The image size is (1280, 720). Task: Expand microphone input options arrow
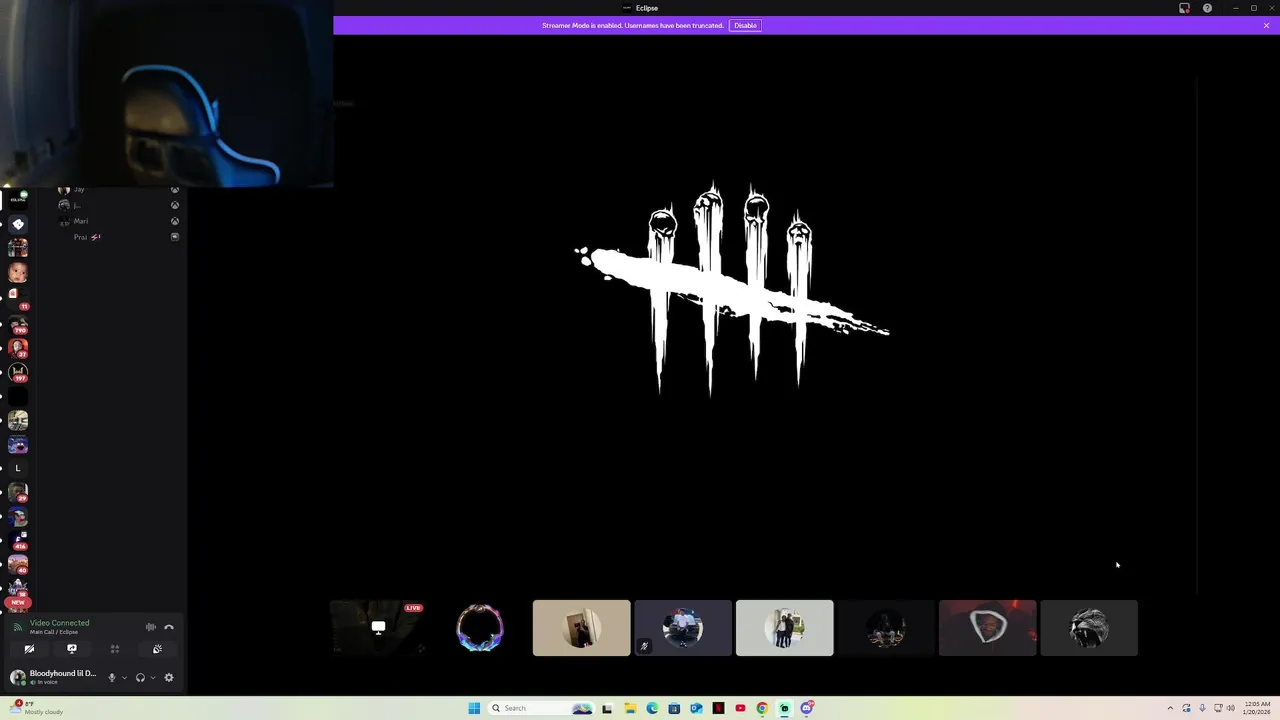[124, 677]
